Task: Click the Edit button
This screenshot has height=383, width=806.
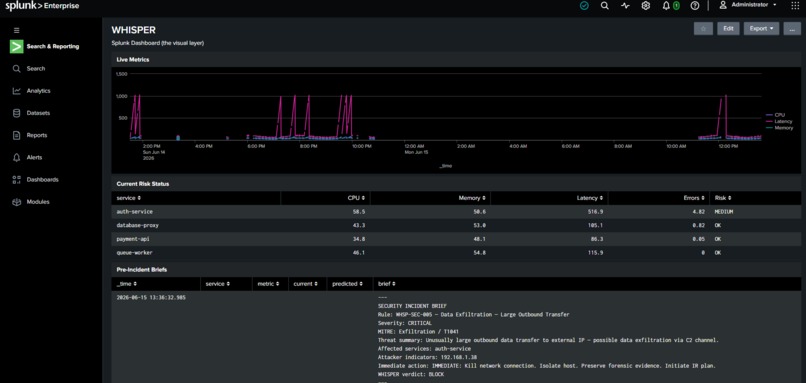Action: [728, 29]
